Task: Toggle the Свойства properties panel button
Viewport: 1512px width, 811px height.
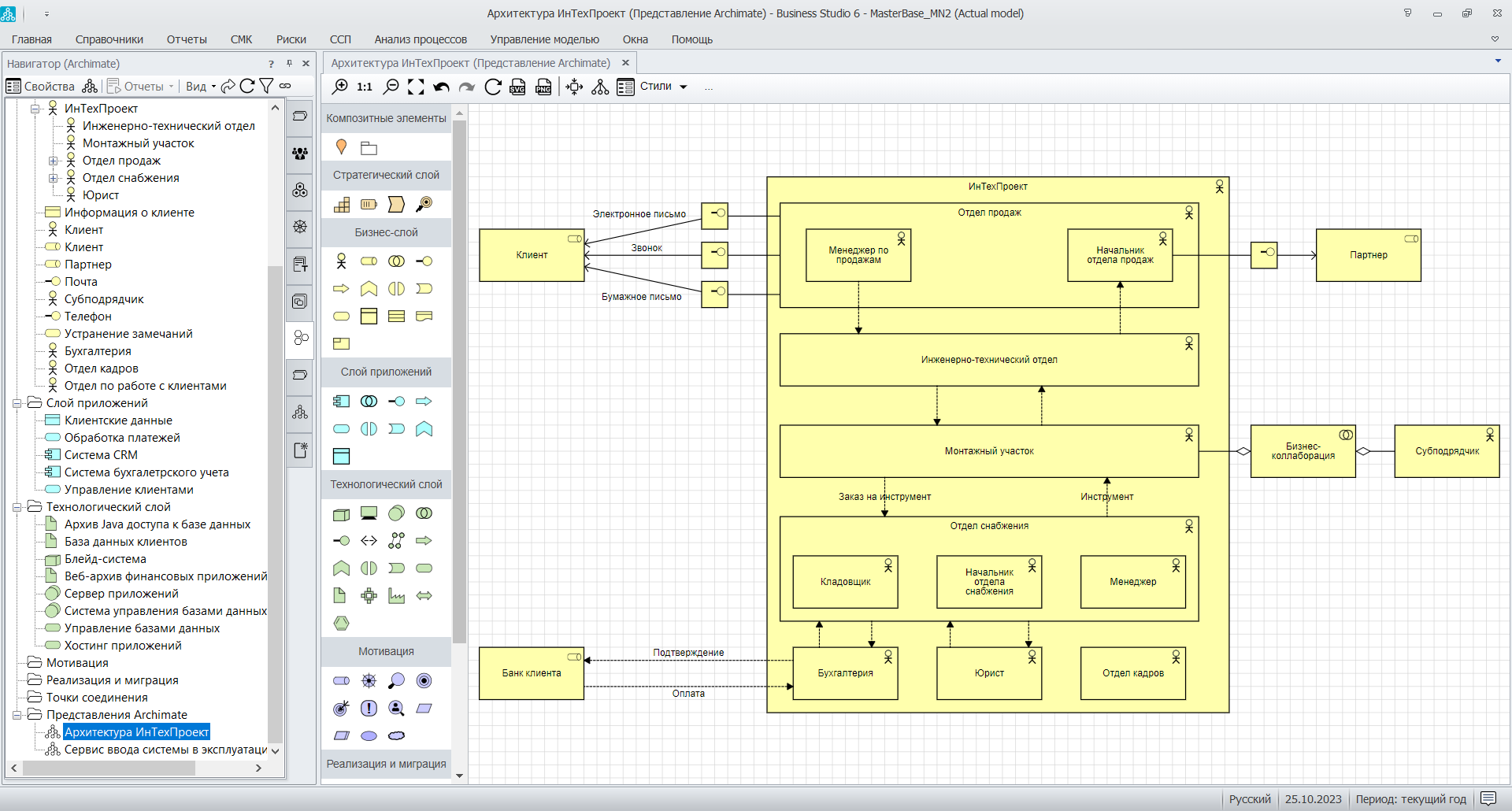Action: click(x=40, y=86)
